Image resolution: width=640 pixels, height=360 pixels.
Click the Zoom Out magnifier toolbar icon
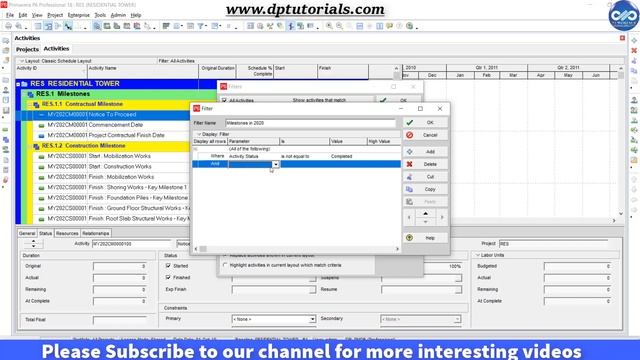point(339,26)
